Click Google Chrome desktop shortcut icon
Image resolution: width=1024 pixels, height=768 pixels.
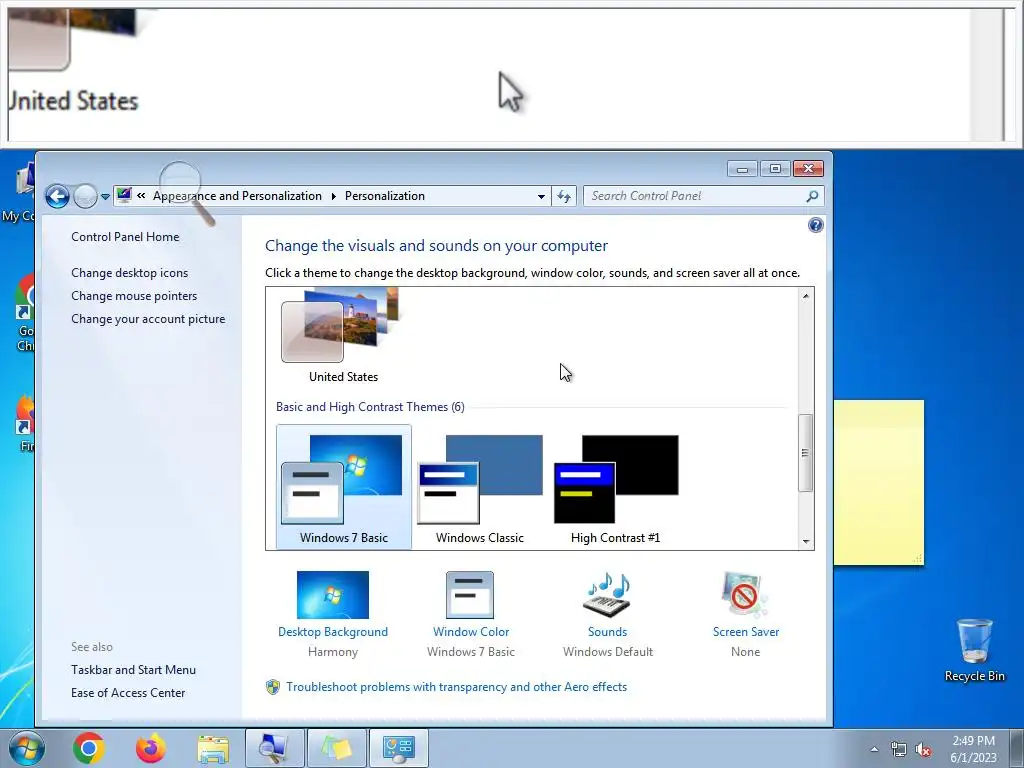(25, 313)
